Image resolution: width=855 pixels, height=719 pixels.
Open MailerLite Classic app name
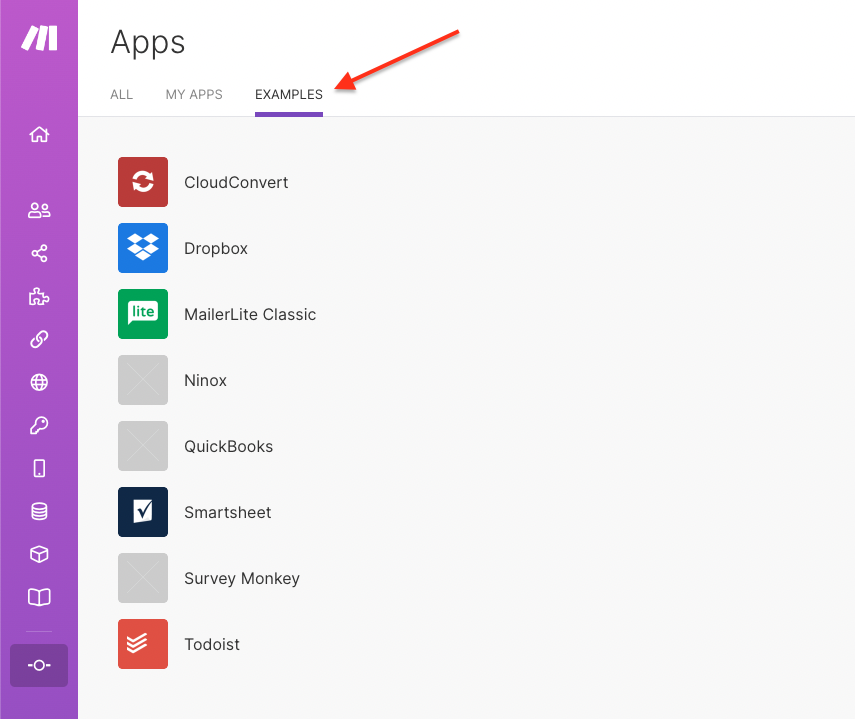coord(250,315)
